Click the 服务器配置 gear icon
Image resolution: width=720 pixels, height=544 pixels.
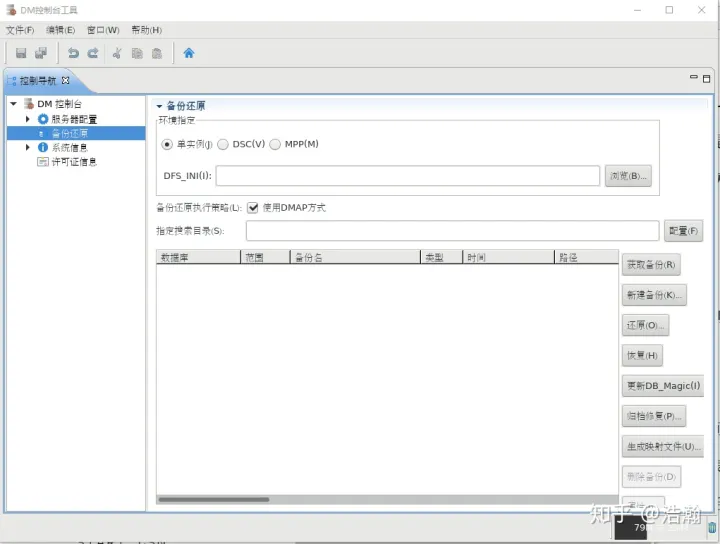pos(43,119)
